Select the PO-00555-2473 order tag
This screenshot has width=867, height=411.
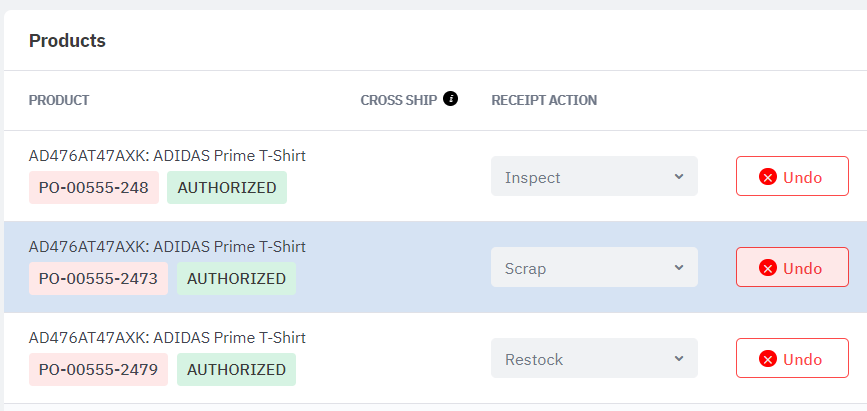pyautogui.click(x=98, y=278)
